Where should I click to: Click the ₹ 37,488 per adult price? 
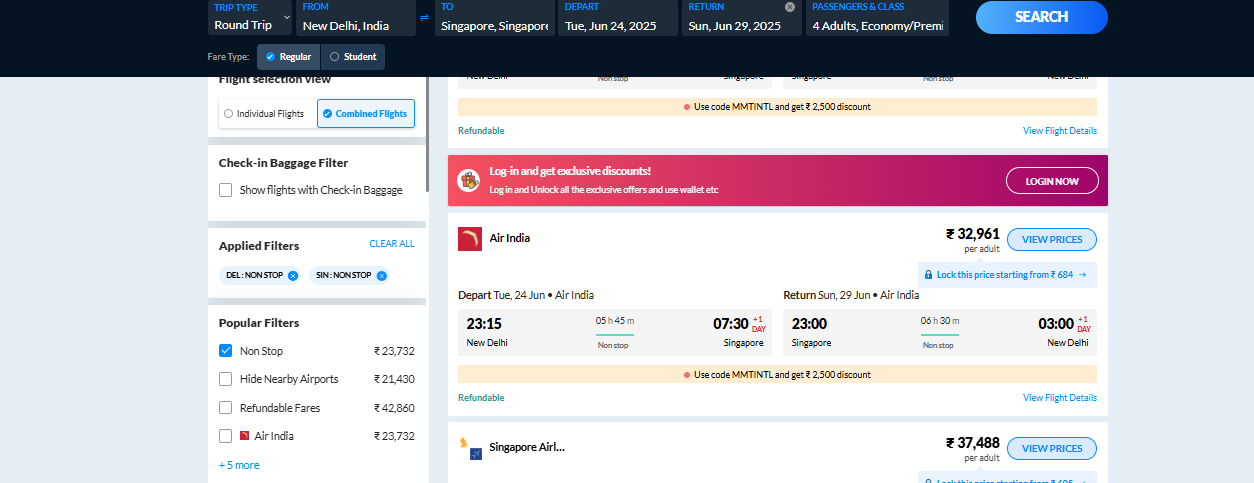[x=973, y=443]
